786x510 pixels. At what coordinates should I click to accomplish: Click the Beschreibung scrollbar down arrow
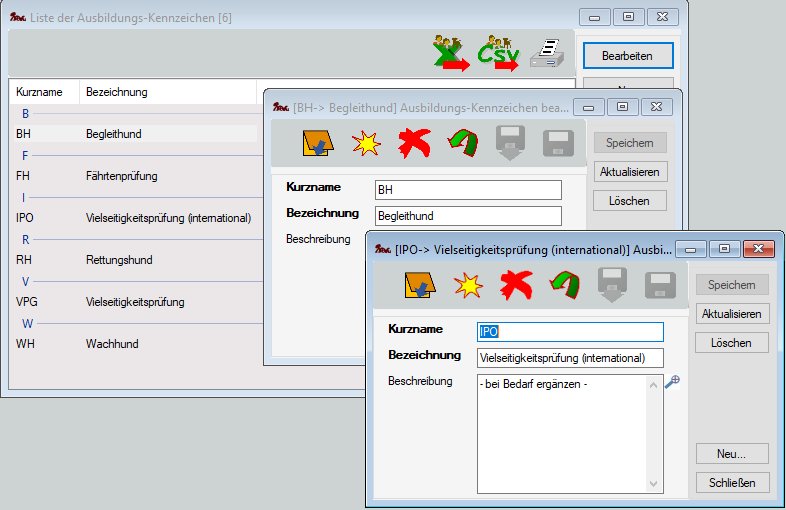click(656, 486)
